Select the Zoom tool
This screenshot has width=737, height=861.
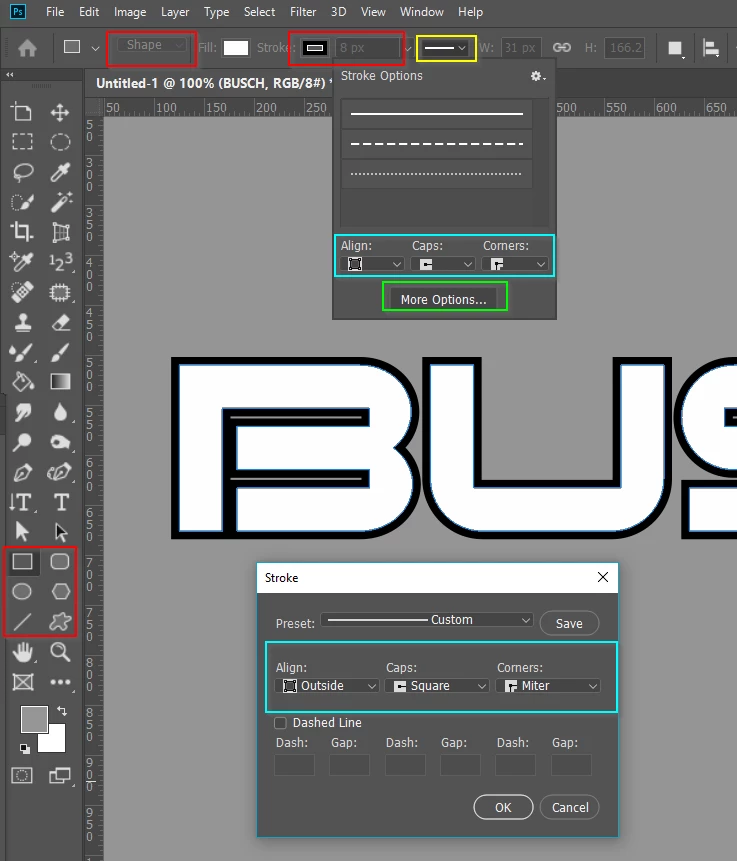coord(60,652)
